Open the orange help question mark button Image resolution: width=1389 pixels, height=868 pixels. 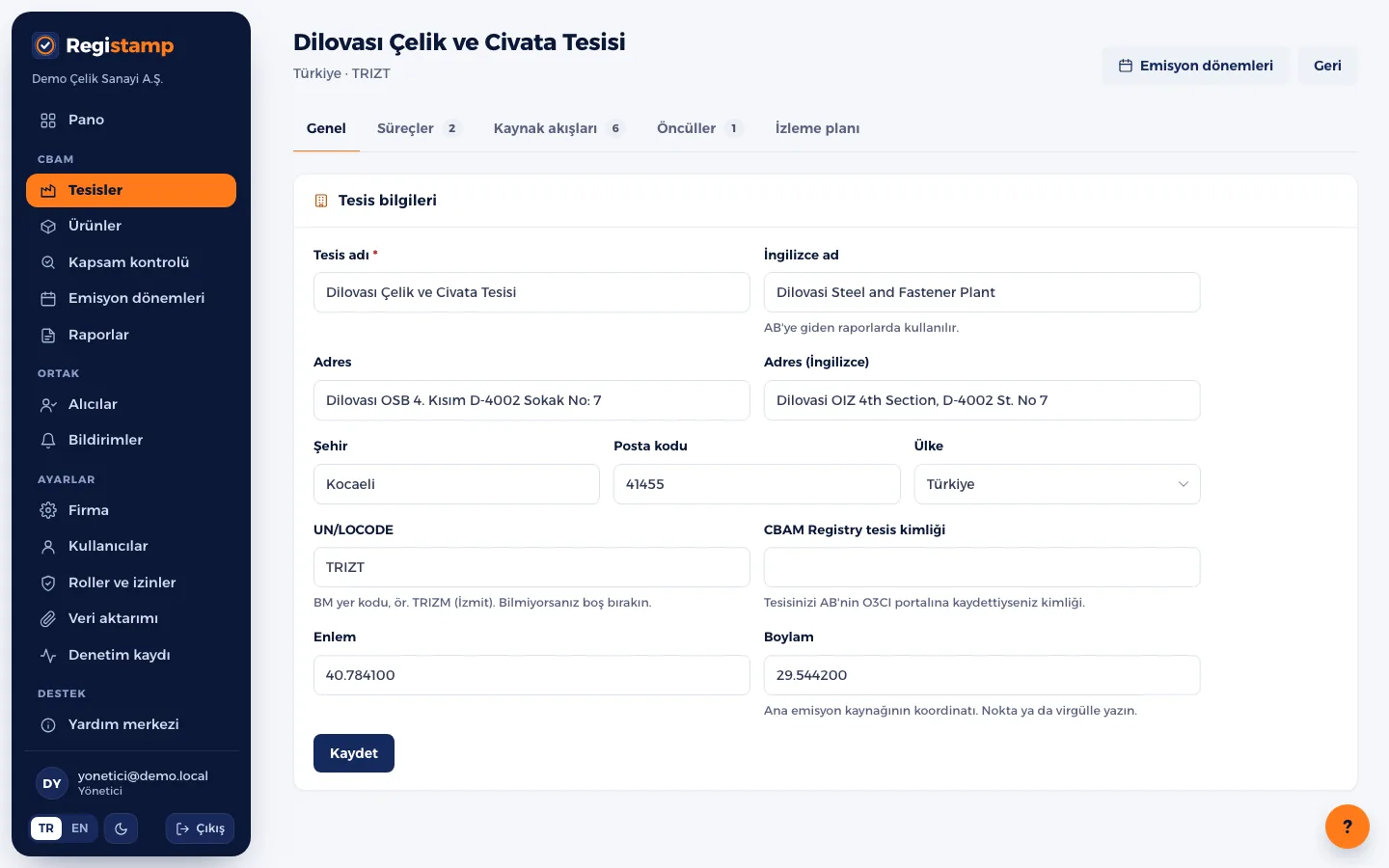pos(1348,827)
